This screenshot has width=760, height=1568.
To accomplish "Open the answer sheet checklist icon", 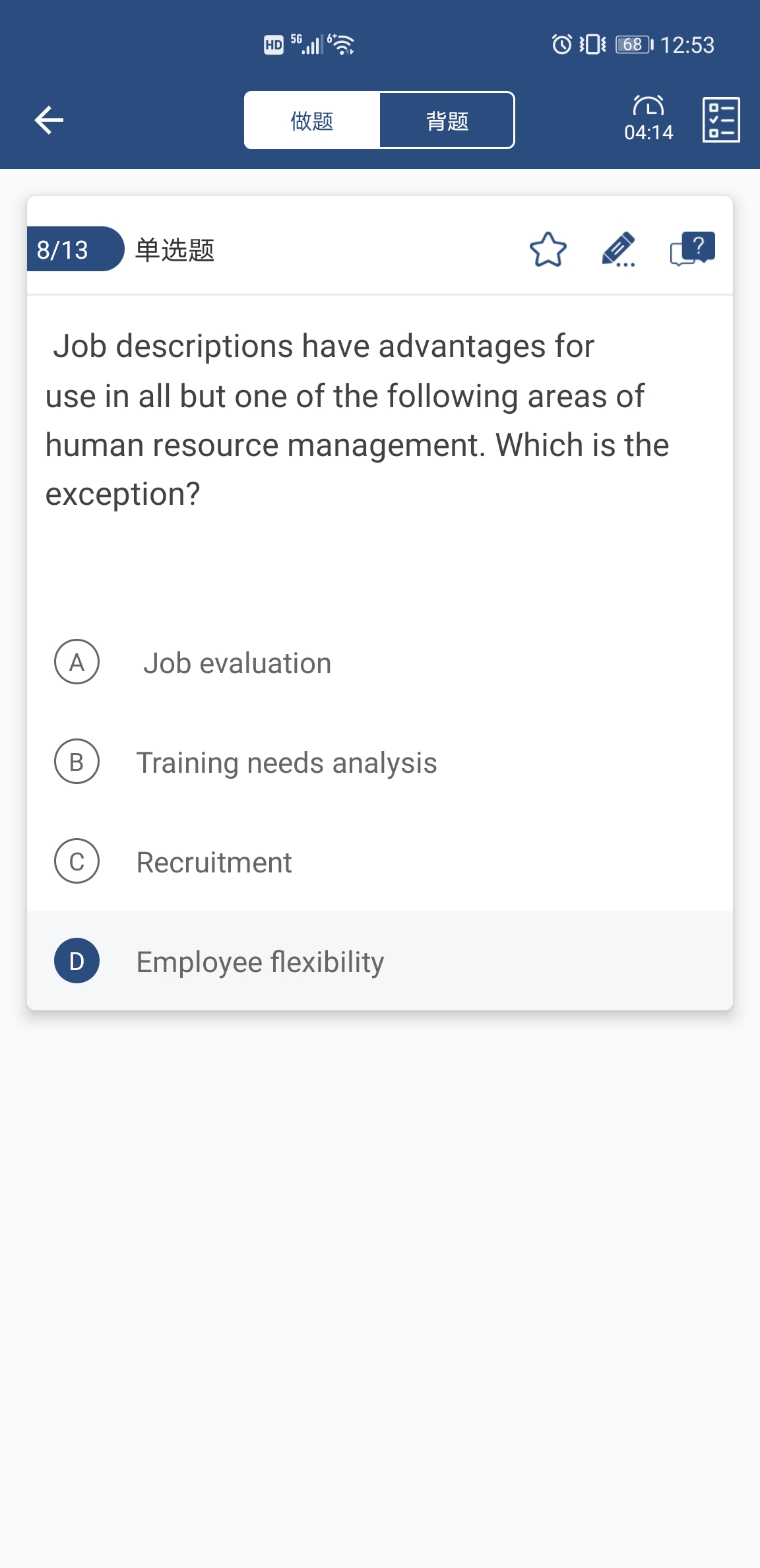I will click(721, 119).
